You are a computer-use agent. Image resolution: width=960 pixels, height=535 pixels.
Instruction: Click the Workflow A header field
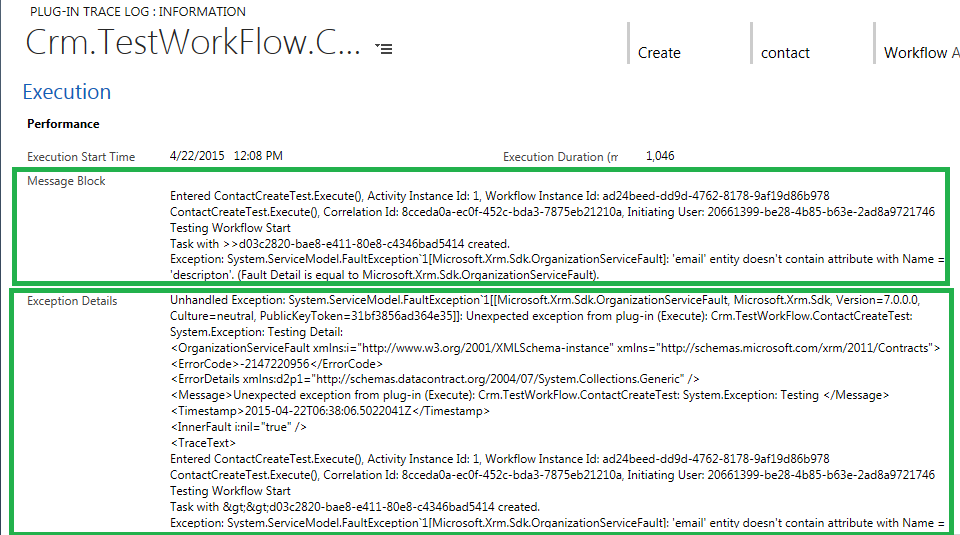click(921, 53)
